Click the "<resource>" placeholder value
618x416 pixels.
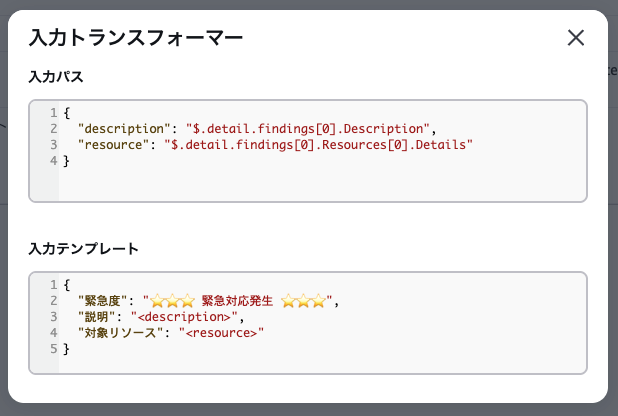(221, 333)
